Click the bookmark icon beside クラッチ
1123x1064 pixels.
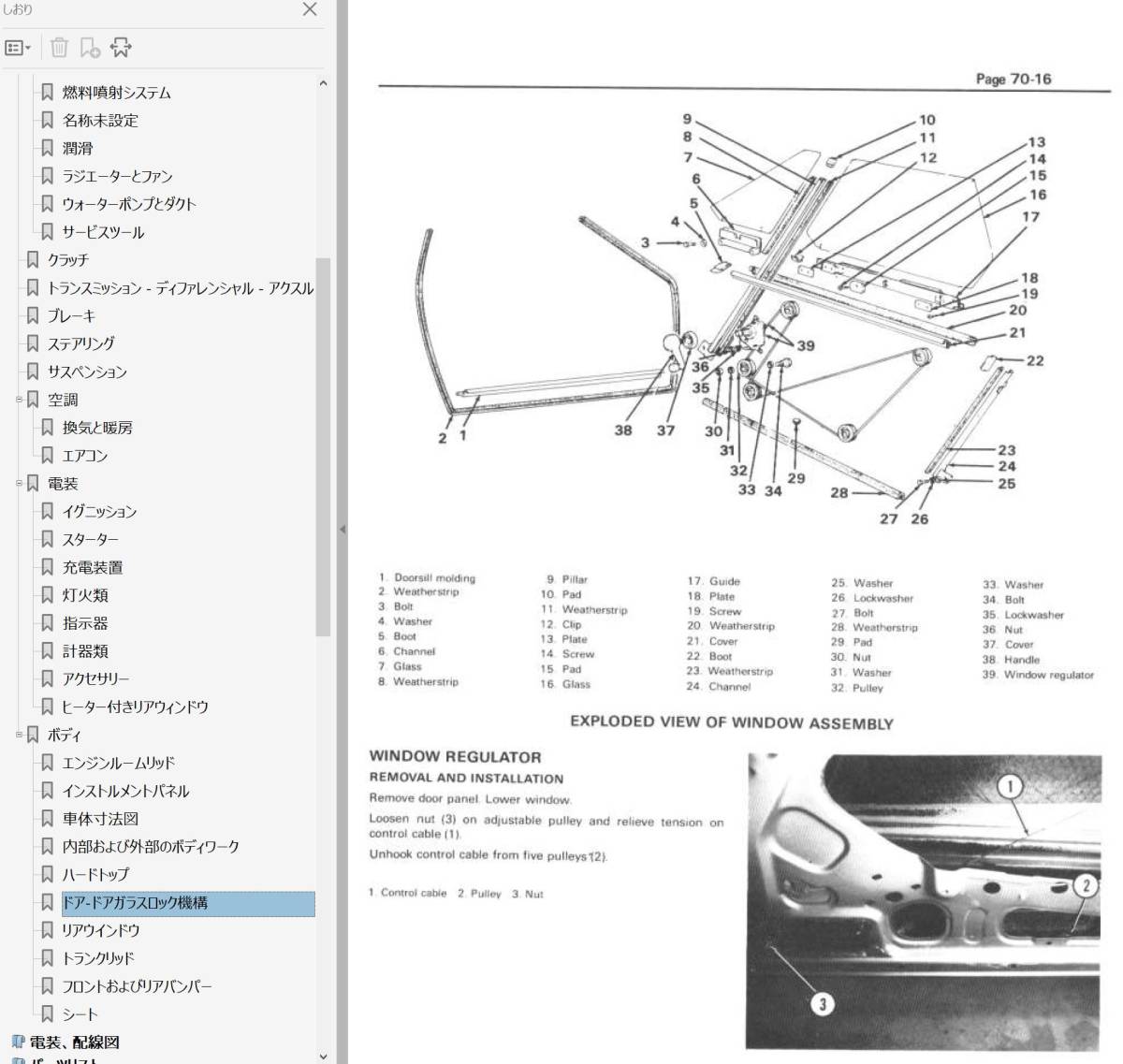click(x=34, y=260)
